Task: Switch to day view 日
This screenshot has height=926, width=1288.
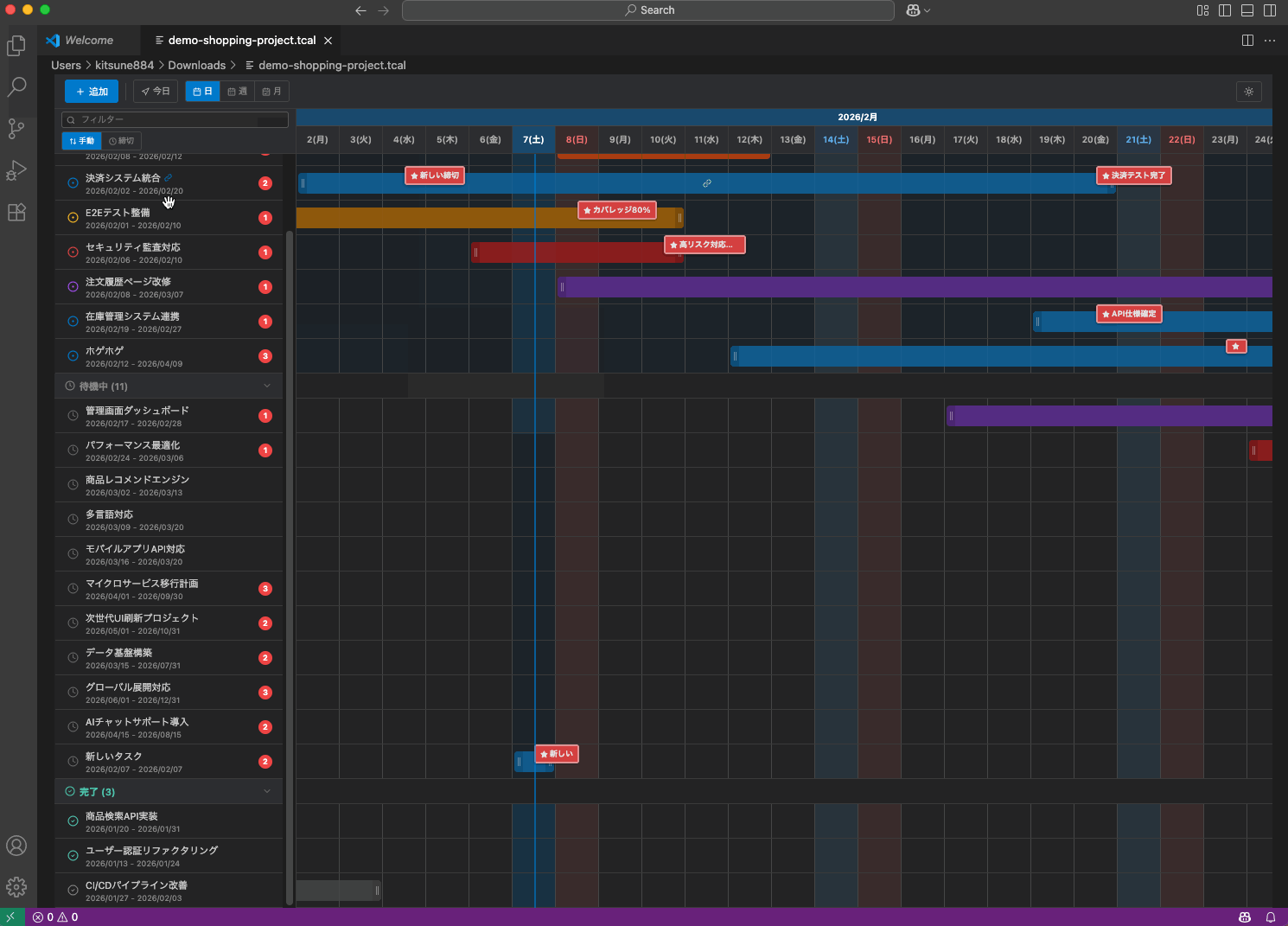Action: coord(202,92)
